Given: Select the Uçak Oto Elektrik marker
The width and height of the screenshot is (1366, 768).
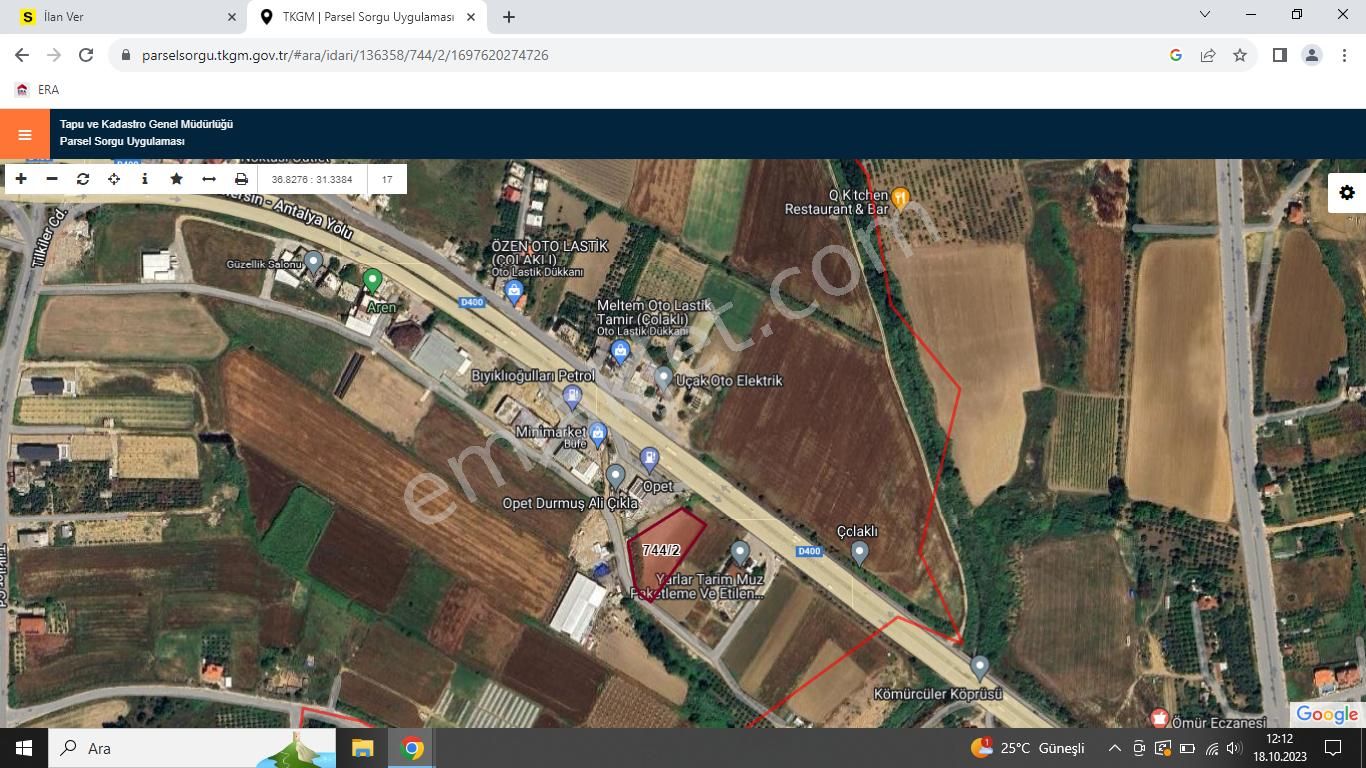Looking at the screenshot, I should (664, 378).
